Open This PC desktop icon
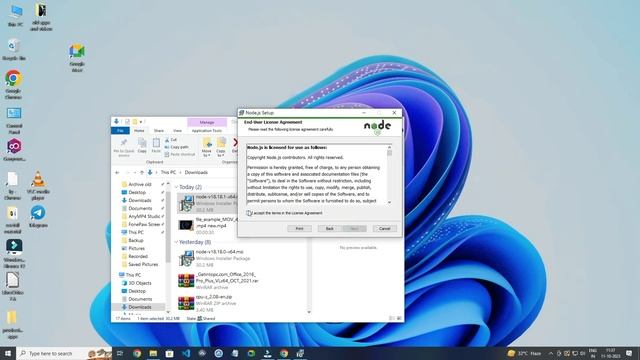 [16, 15]
